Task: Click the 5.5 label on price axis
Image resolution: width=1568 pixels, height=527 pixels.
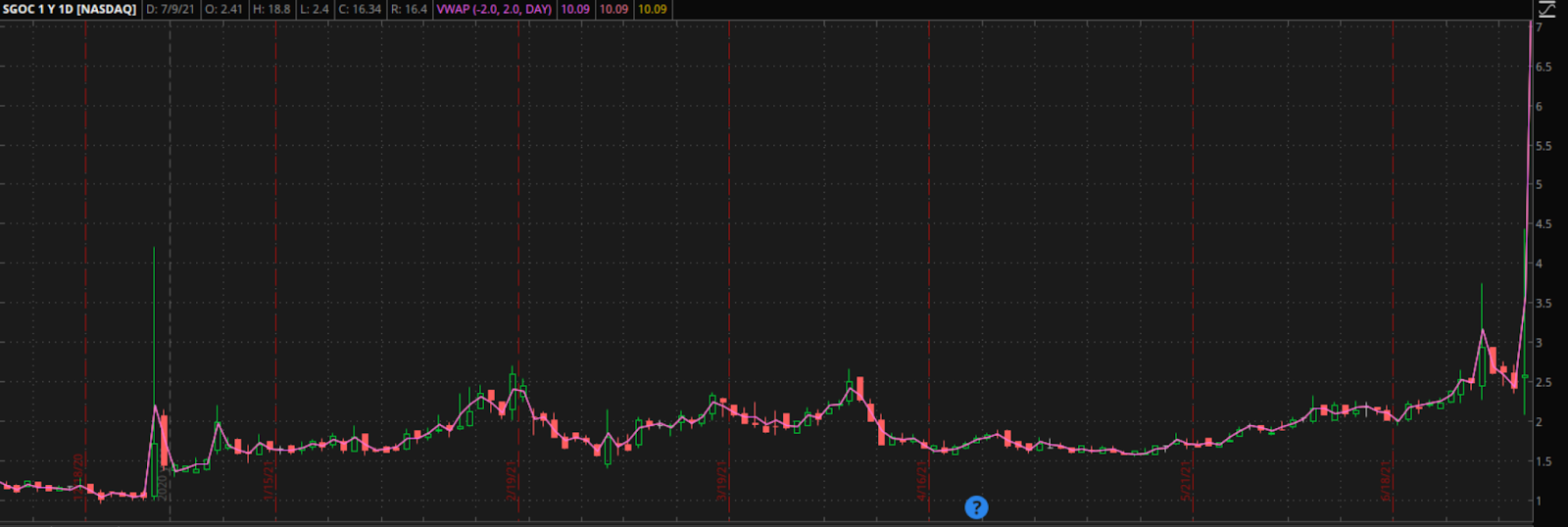Action: (x=1543, y=146)
